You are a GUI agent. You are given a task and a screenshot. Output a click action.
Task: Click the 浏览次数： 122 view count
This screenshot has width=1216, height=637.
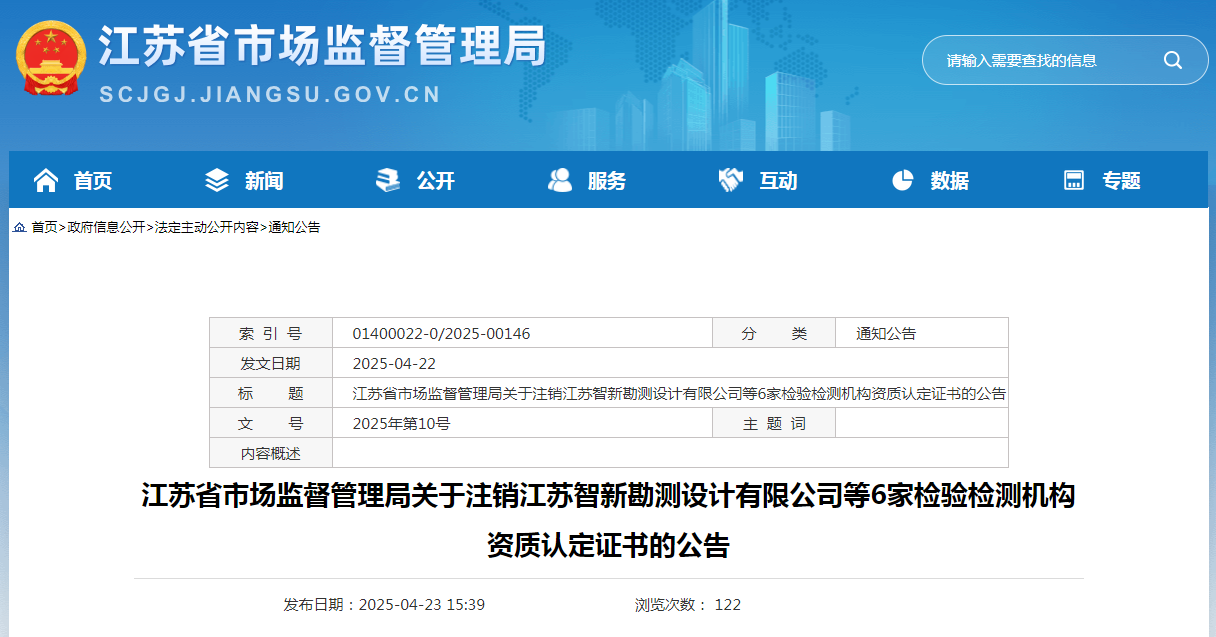click(688, 605)
